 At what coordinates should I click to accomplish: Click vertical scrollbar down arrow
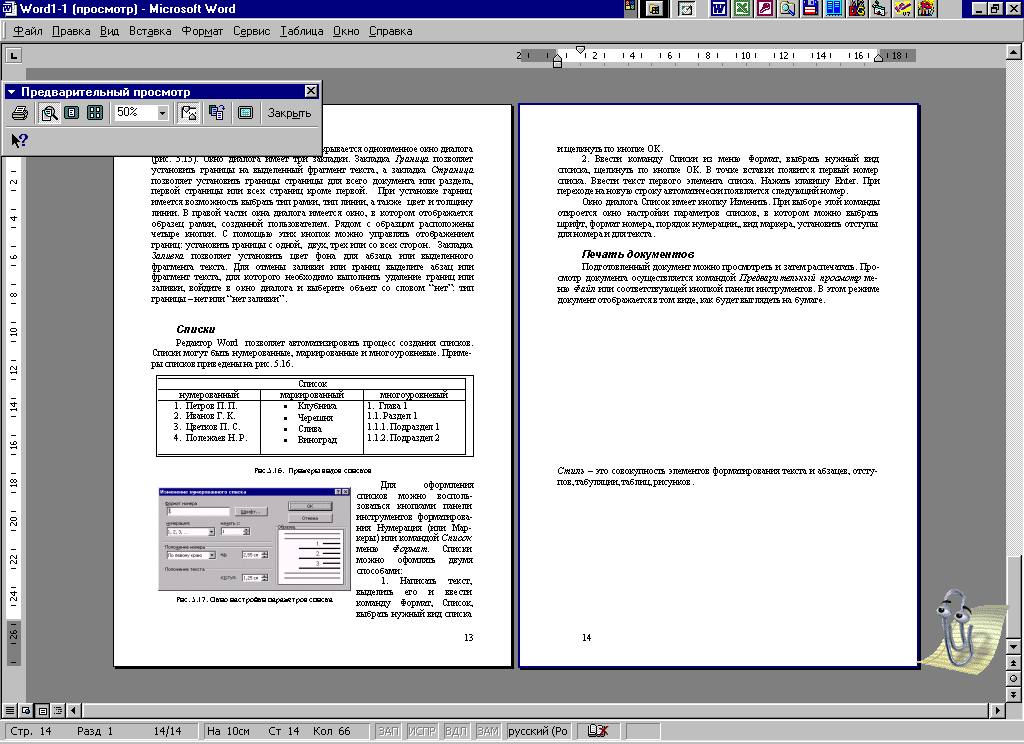(1014, 647)
